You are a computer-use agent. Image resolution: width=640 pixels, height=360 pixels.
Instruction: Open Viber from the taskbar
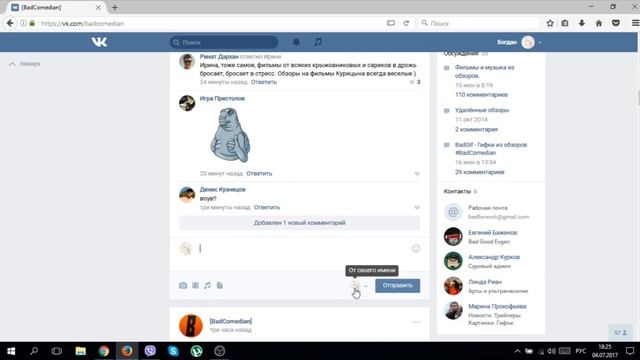click(150, 351)
